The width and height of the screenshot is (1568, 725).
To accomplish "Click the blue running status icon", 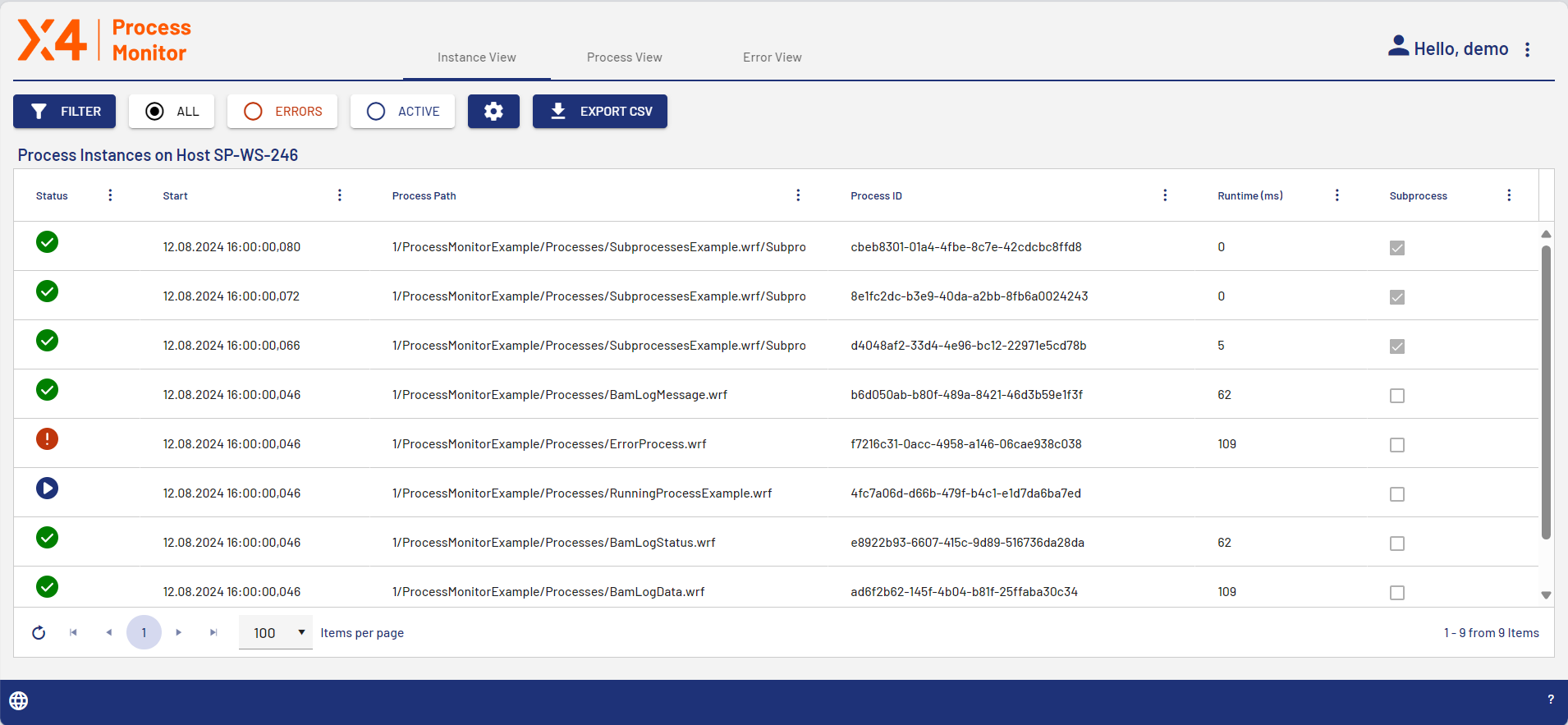I will pos(48,489).
